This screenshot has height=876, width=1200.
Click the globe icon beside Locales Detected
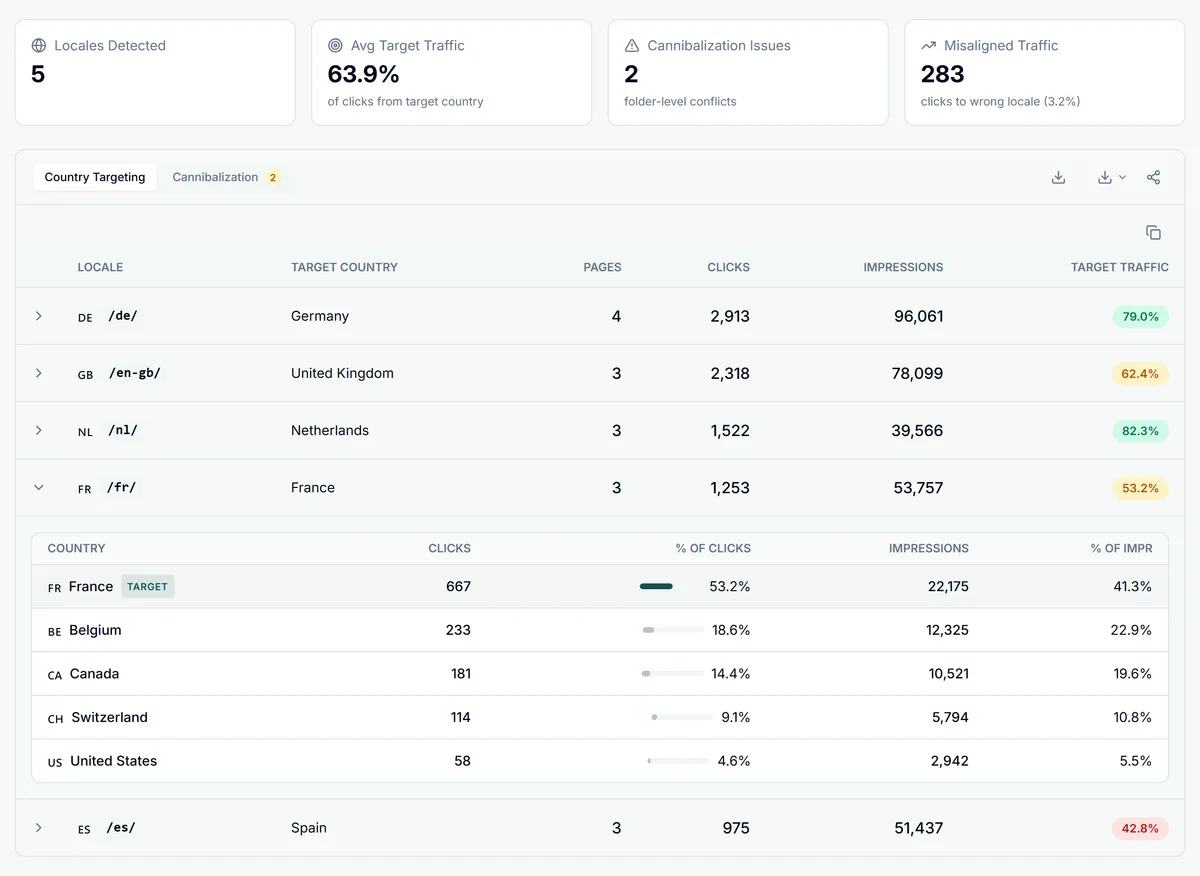point(39,46)
